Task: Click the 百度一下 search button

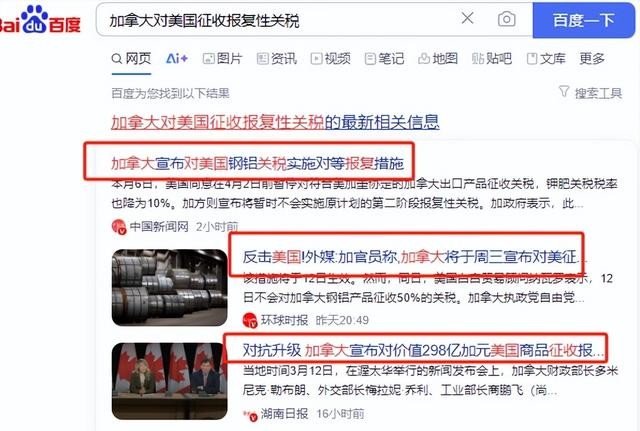Action: pos(584,20)
